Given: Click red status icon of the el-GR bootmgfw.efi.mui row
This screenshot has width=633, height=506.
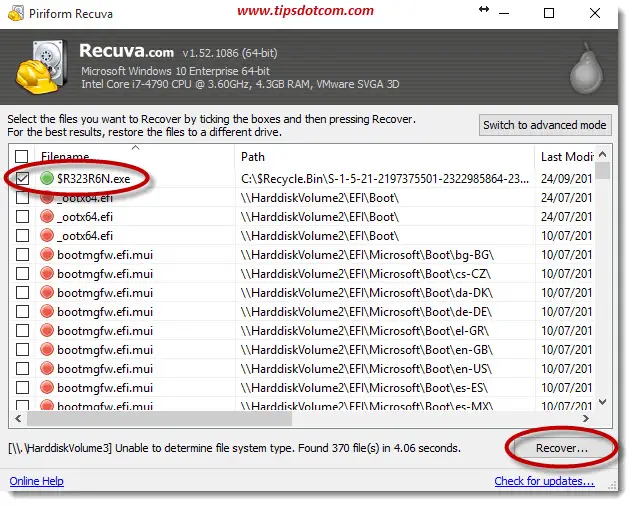Looking at the screenshot, I should (47, 330).
